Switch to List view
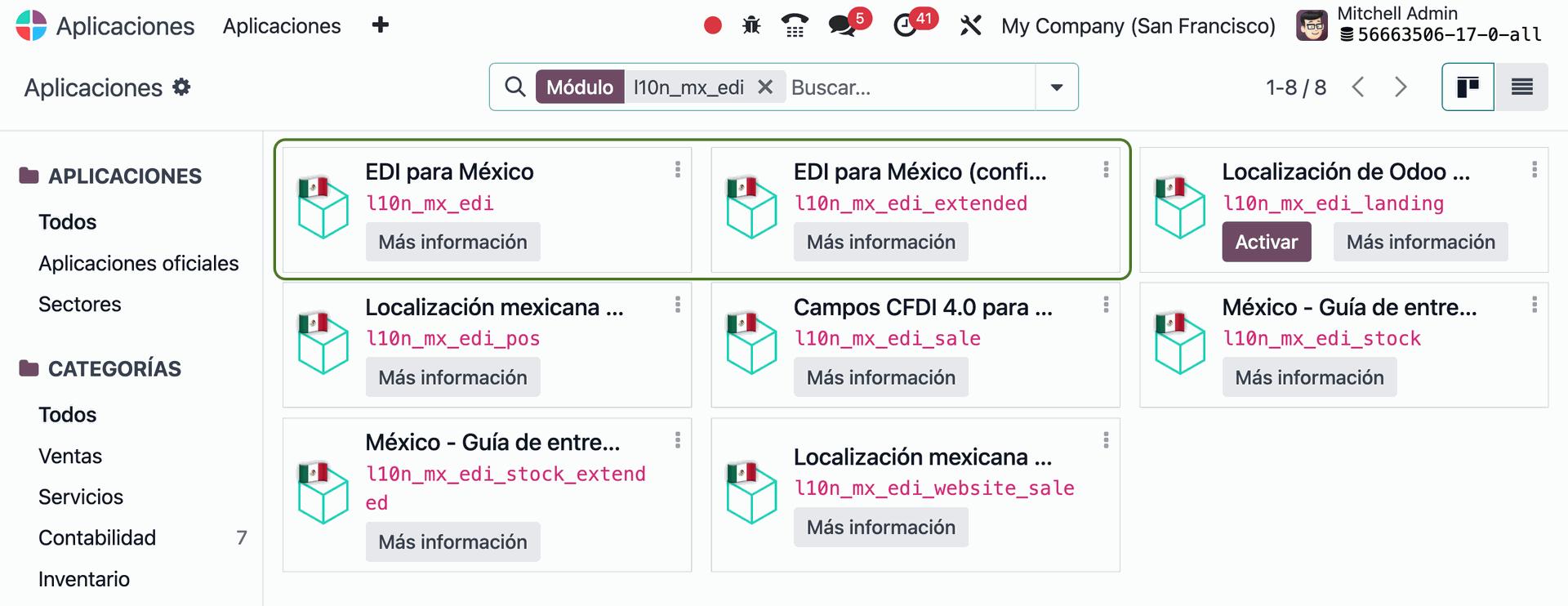This screenshot has height=606, width=1568. pyautogui.click(x=1521, y=87)
